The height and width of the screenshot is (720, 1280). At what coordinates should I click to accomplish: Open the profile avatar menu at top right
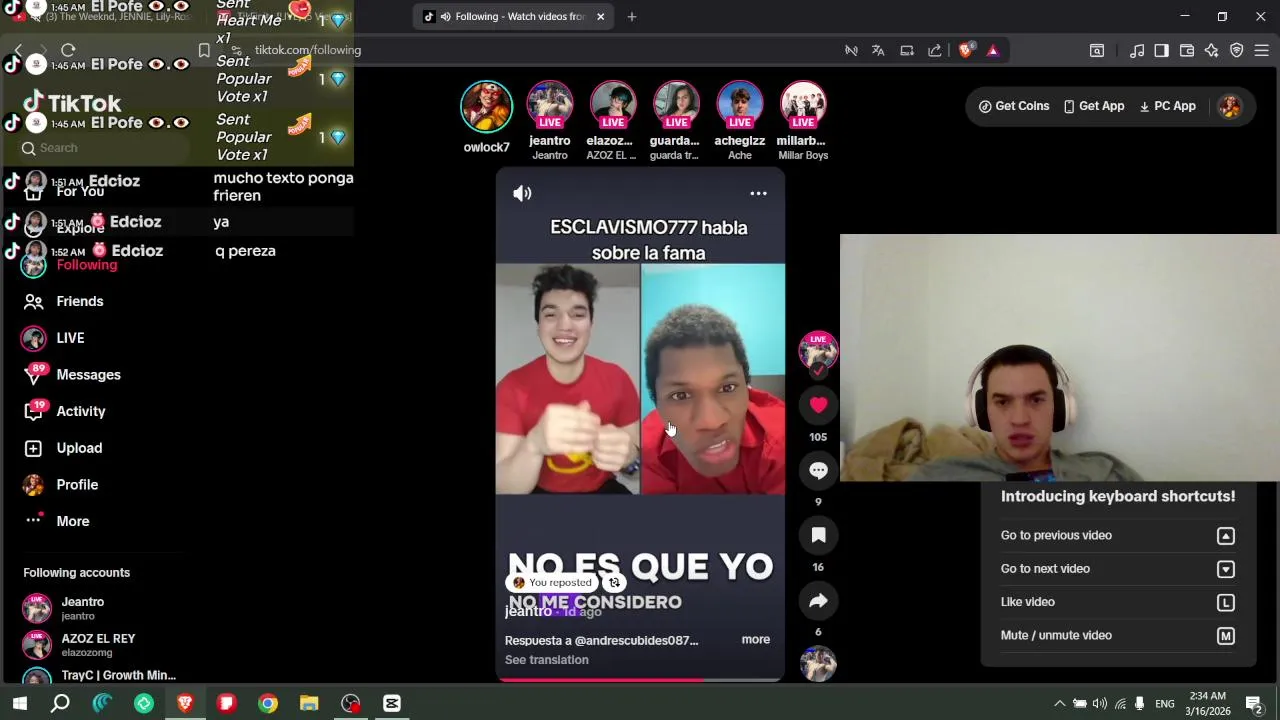(1230, 107)
